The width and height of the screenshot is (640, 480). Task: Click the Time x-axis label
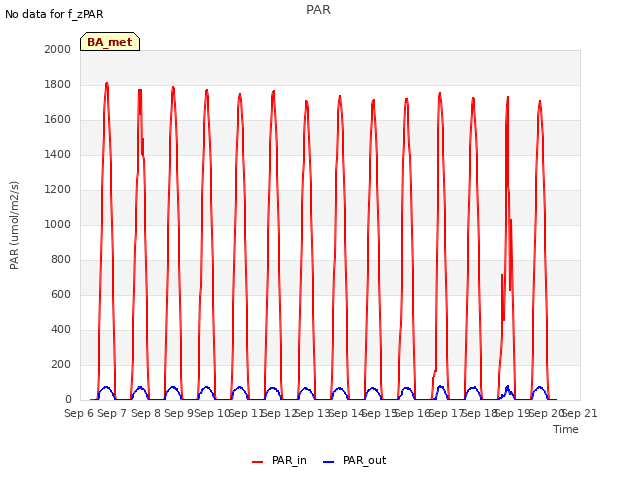(x=566, y=429)
